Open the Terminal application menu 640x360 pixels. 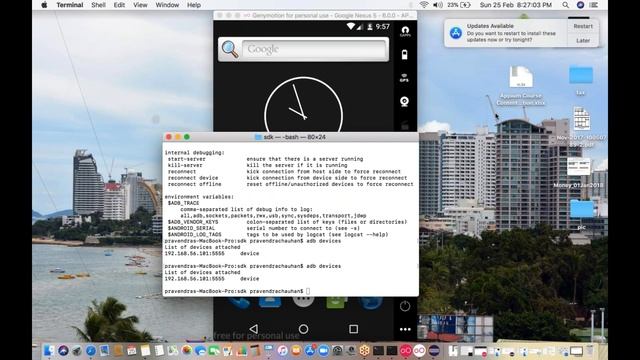coord(70,5)
